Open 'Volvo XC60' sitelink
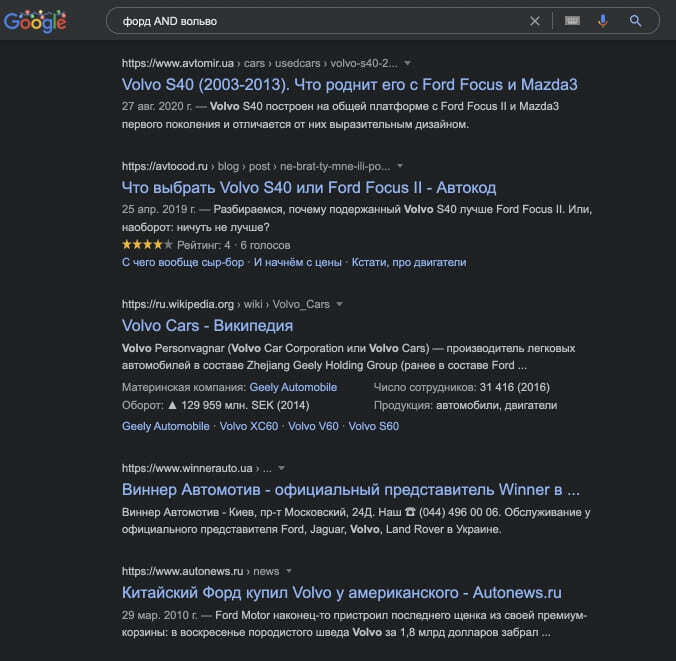Screen dimensions: 676x661 pos(249,426)
